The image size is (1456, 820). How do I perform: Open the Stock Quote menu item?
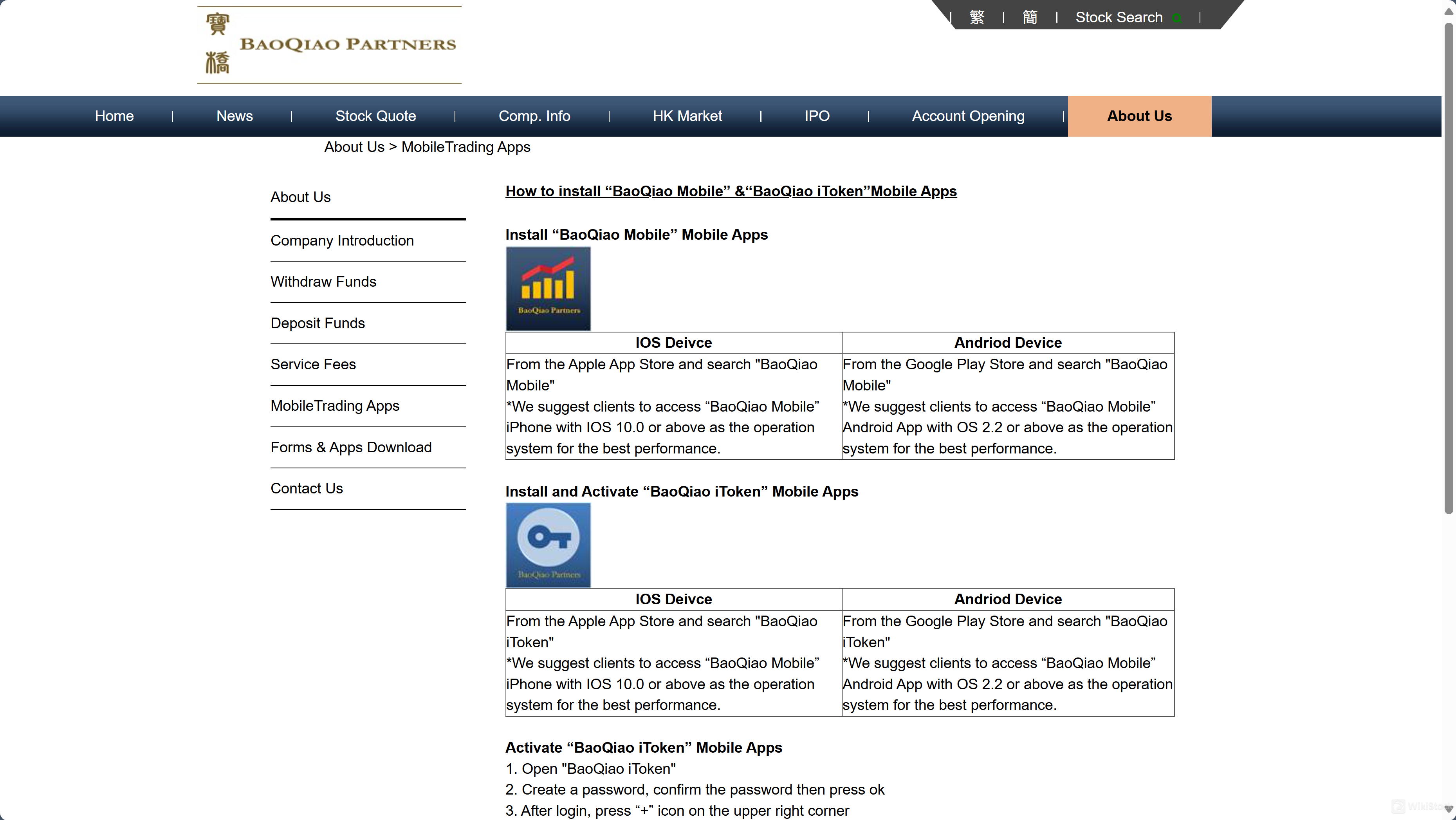pyautogui.click(x=375, y=116)
